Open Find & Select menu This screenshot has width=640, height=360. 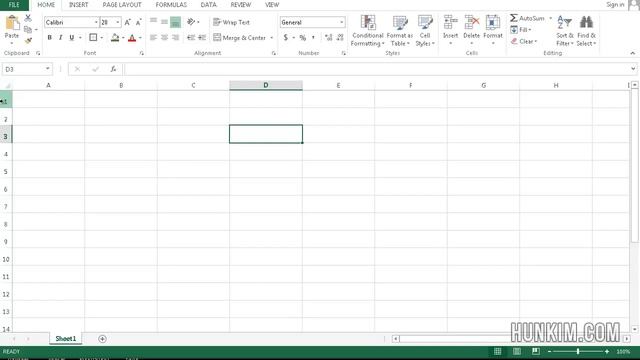(x=587, y=31)
